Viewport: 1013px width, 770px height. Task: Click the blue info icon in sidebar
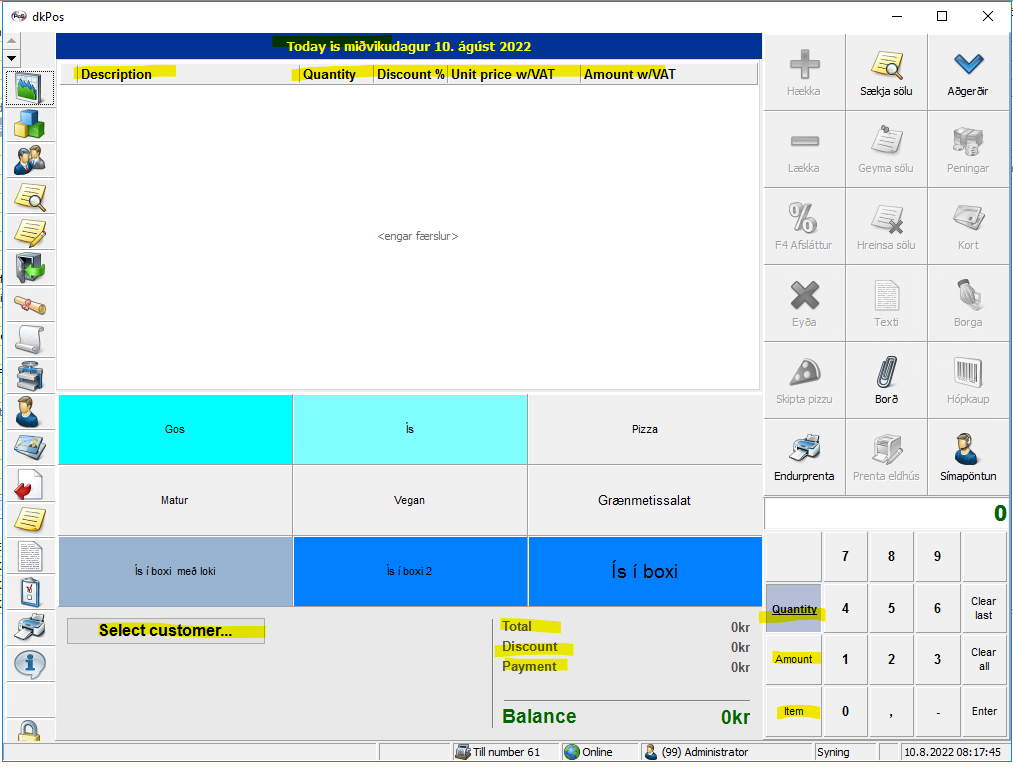pos(30,662)
